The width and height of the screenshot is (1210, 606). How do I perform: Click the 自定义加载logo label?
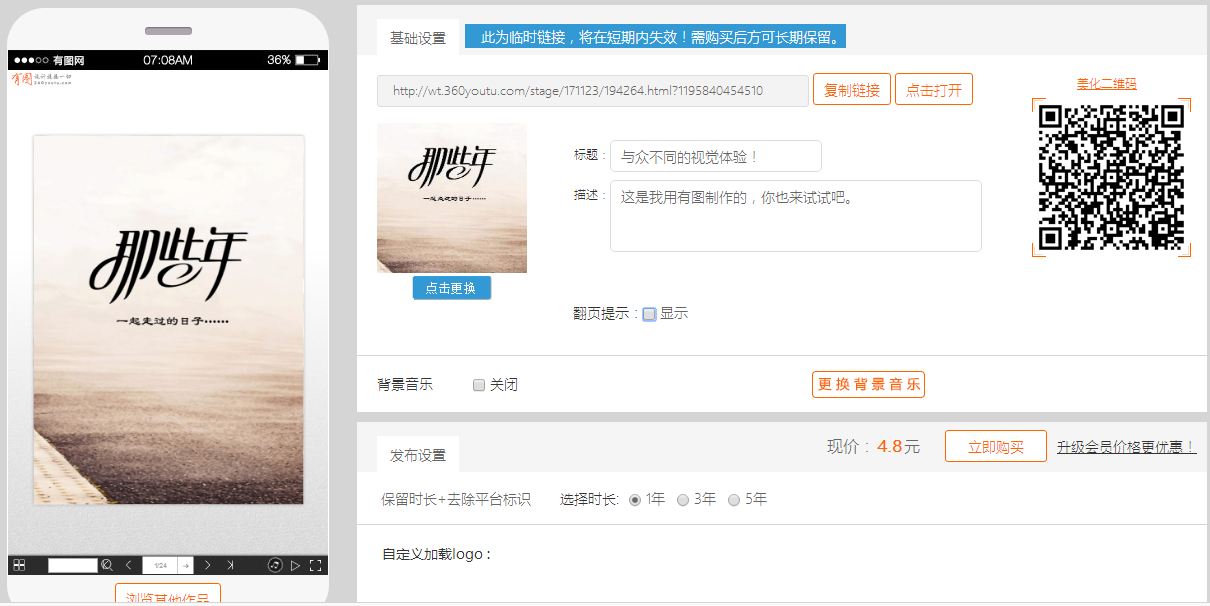click(437, 554)
